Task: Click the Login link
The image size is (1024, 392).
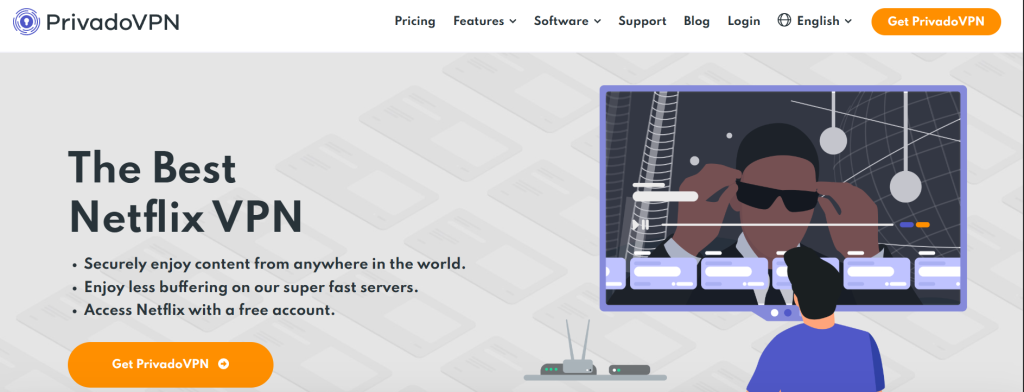Action: tap(744, 21)
